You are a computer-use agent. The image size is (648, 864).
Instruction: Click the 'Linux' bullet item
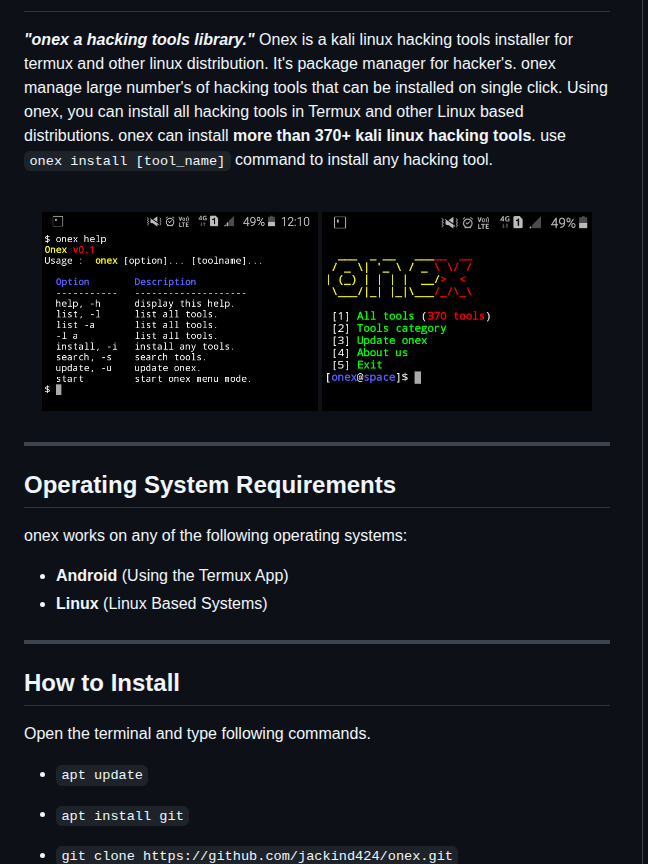[x=161, y=604]
